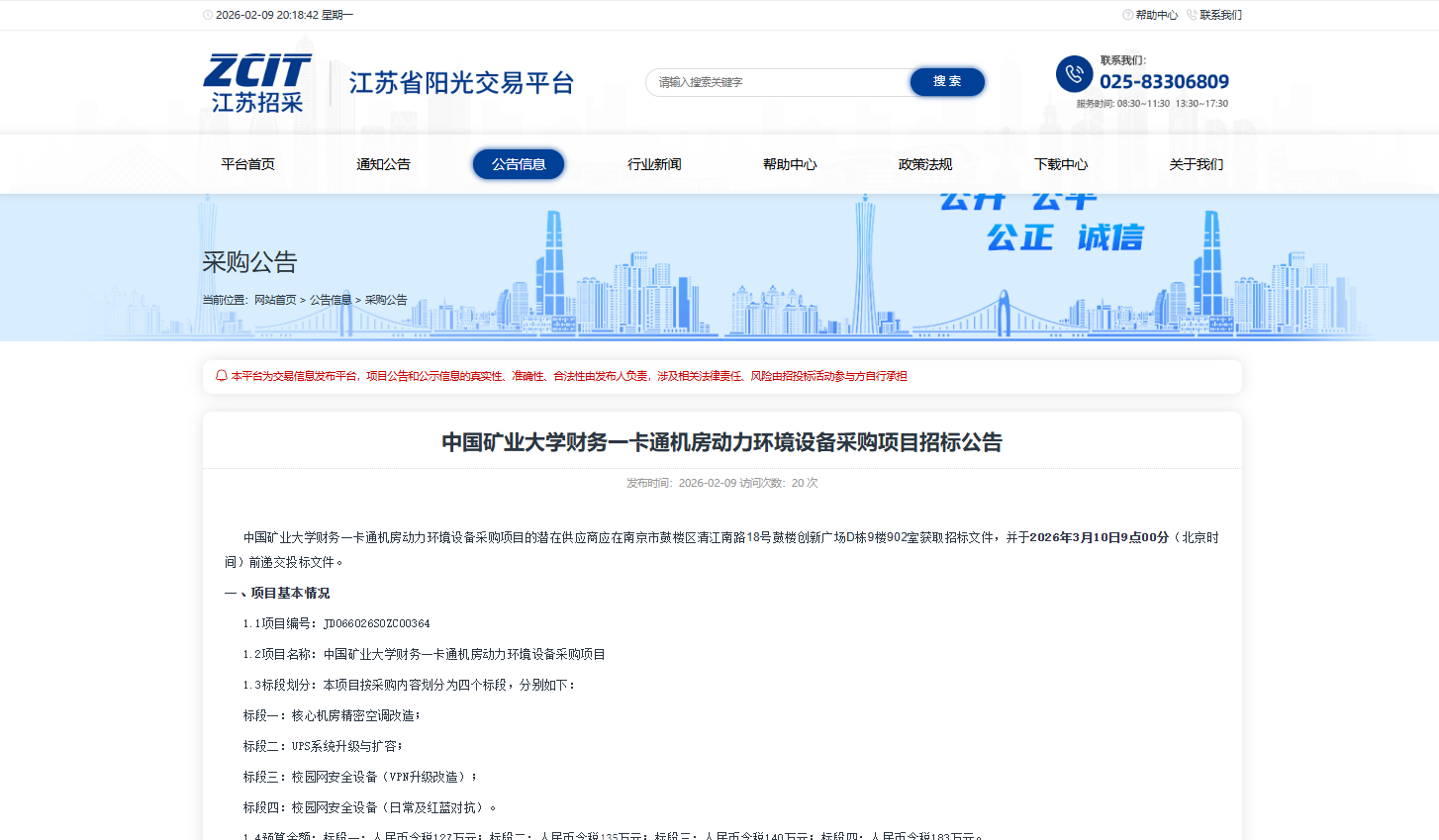The width and height of the screenshot is (1439, 840).
Task: Click the question mark icon beside 帮助中心
Action: pos(1127,15)
